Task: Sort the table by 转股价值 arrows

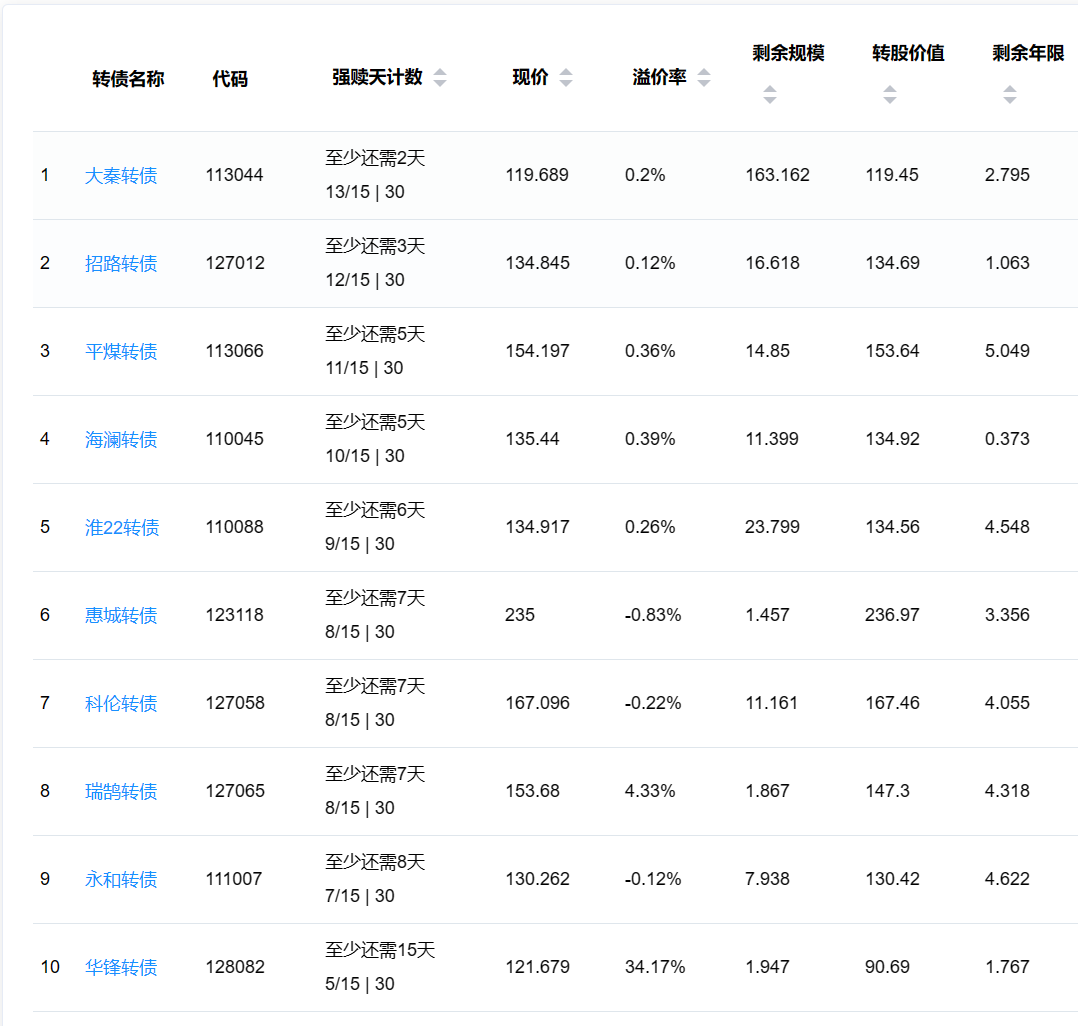Action: [x=889, y=95]
